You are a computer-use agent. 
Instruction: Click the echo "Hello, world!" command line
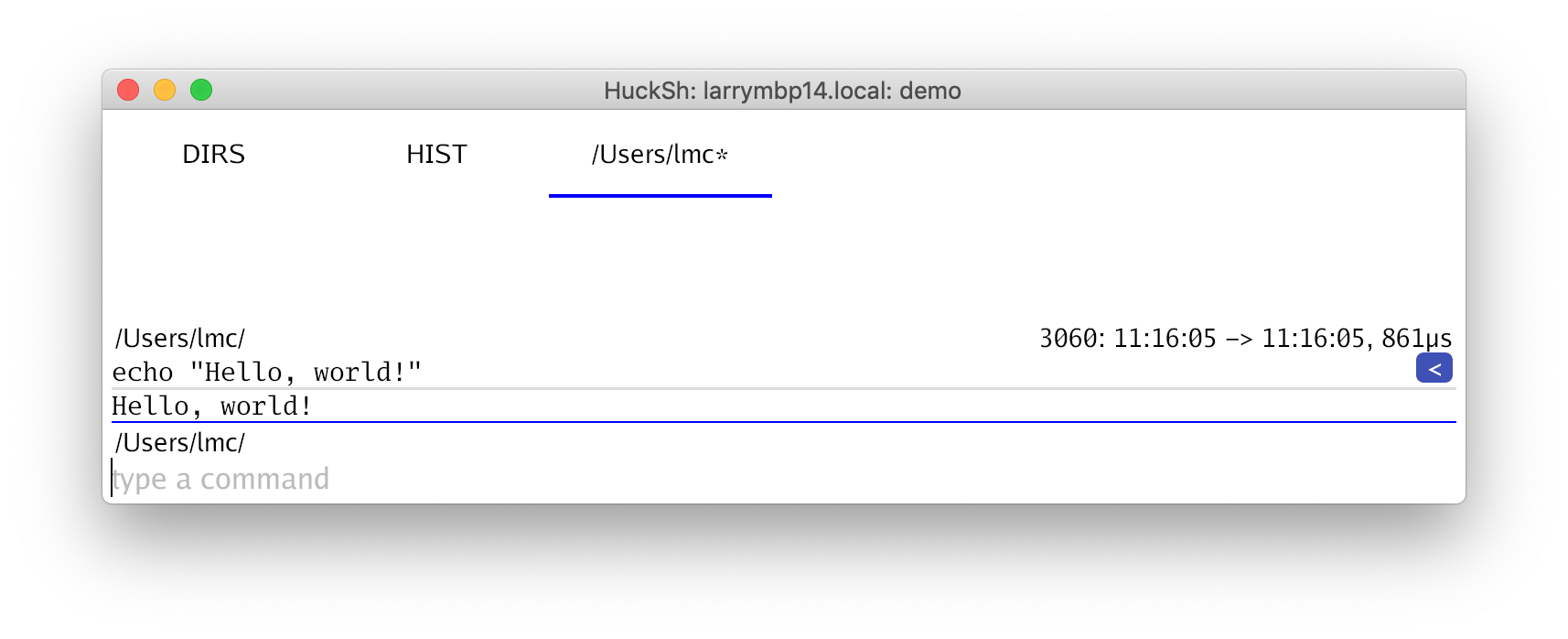pos(267,372)
